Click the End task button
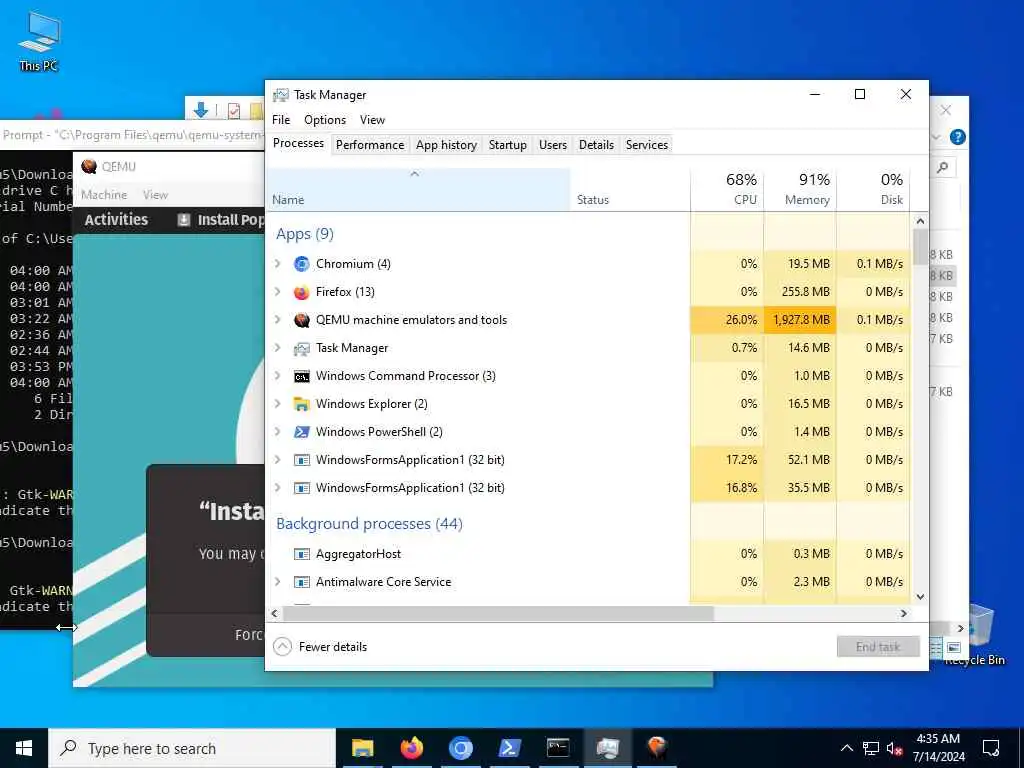 coord(878,647)
